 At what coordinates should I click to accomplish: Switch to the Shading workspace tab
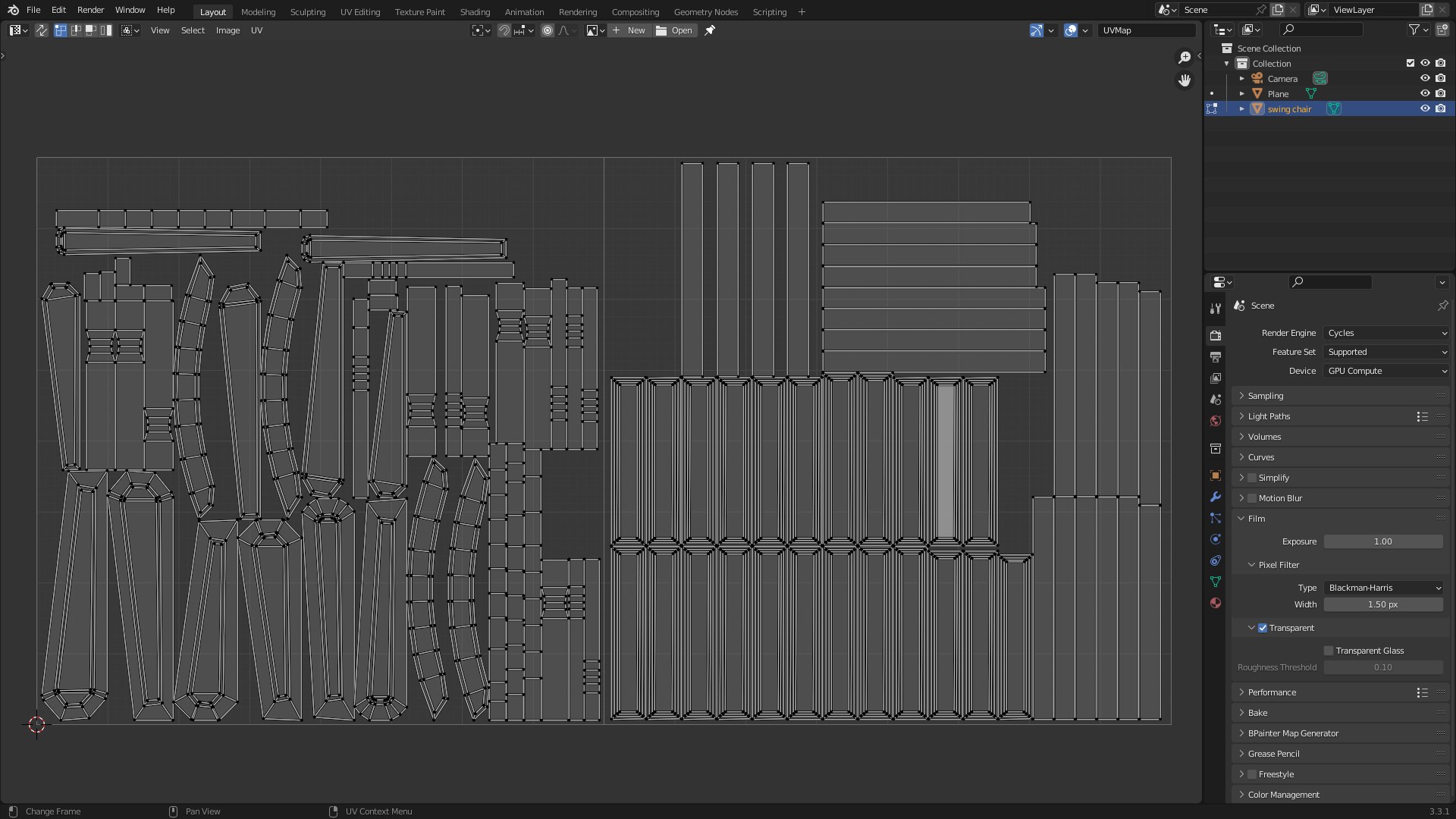475,11
